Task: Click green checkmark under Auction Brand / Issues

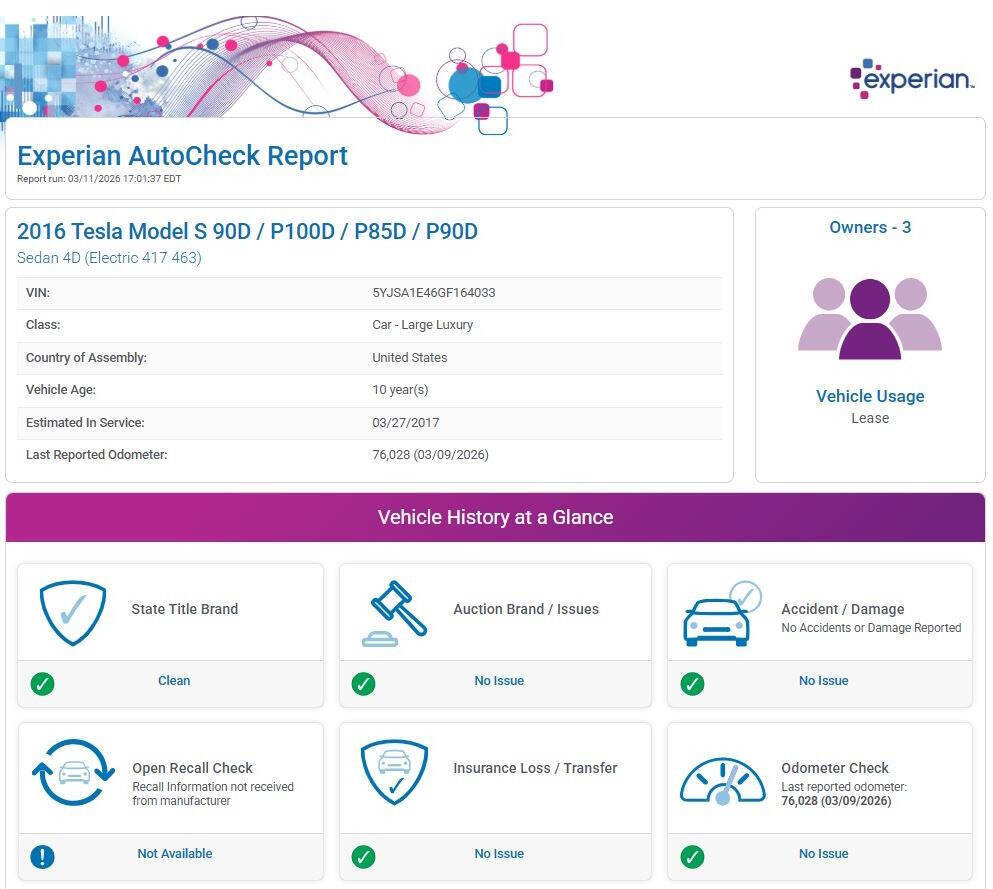Action: click(364, 684)
